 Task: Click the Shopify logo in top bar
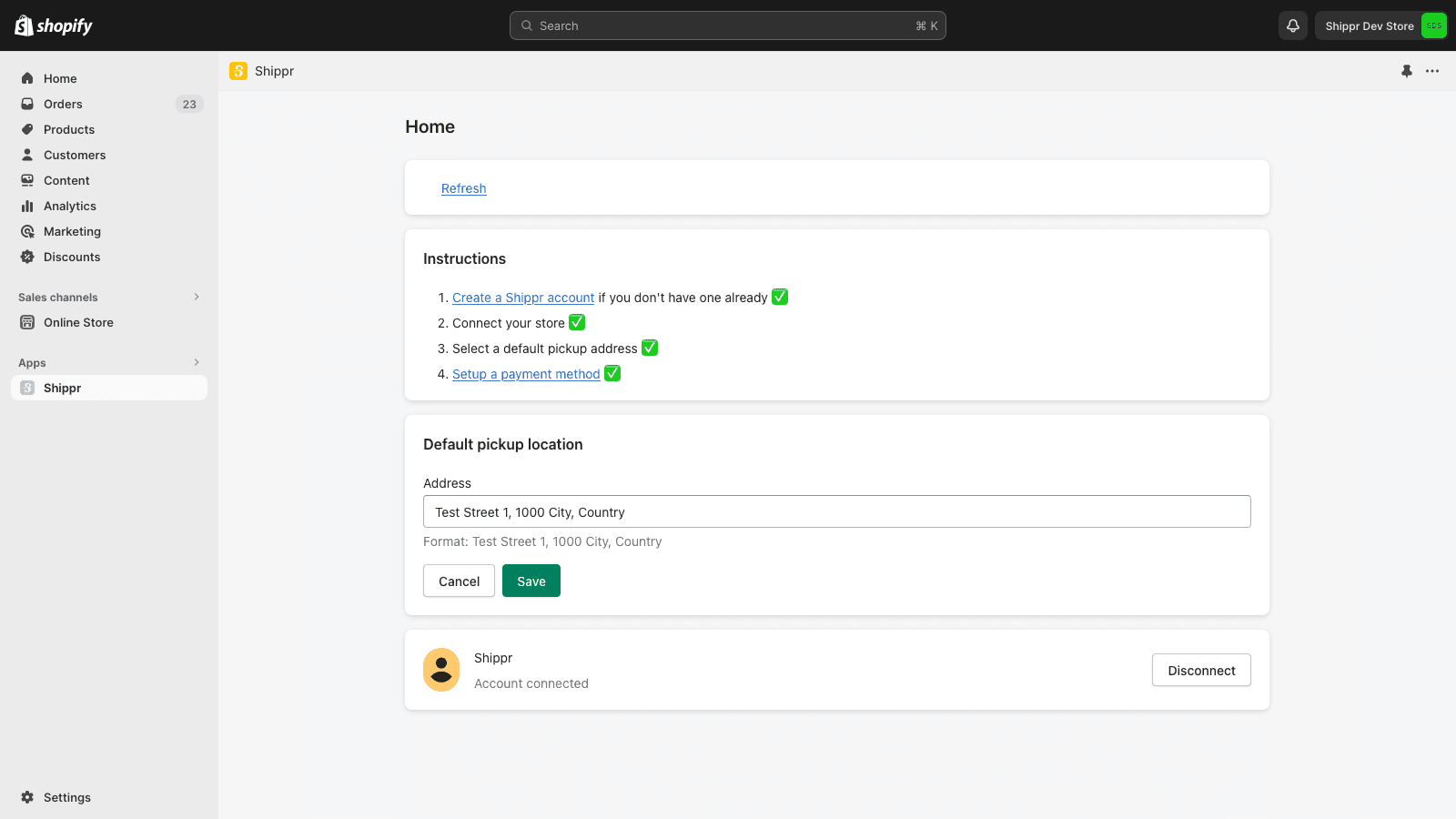click(x=54, y=25)
